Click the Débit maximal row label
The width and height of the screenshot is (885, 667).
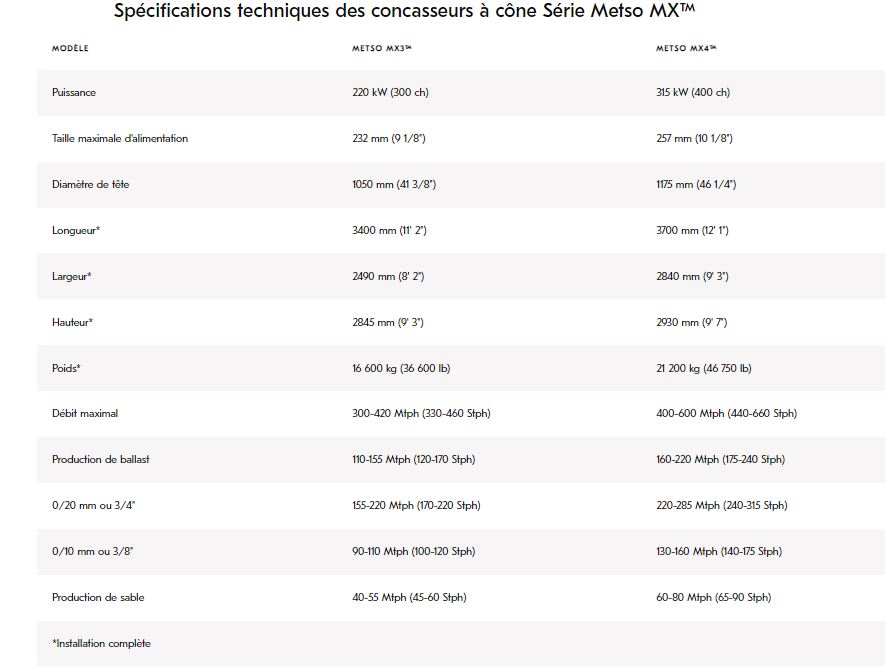pyautogui.click(x=85, y=414)
